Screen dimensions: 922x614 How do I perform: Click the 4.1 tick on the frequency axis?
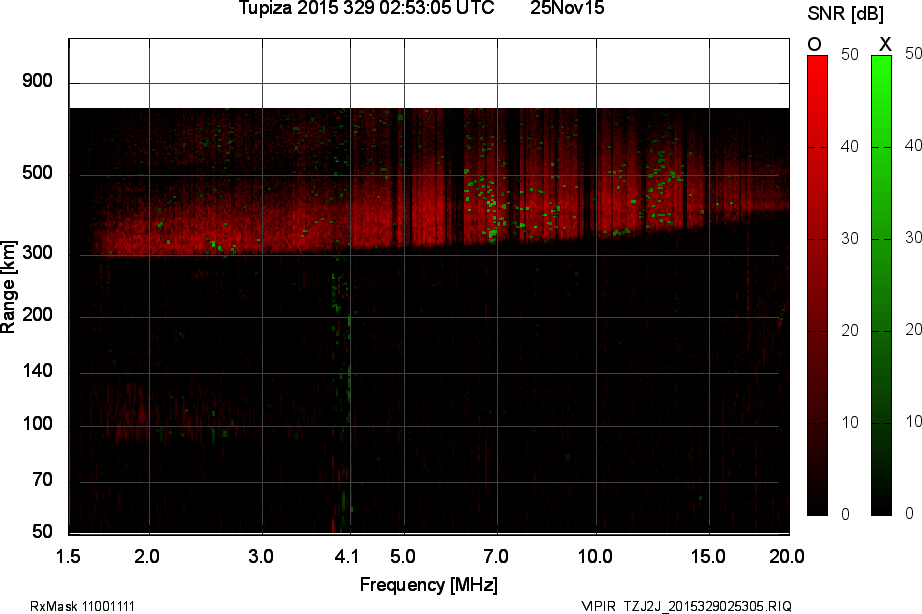346,554
